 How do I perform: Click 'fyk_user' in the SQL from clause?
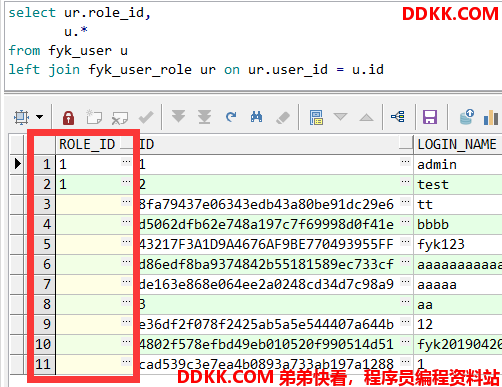[80, 51]
